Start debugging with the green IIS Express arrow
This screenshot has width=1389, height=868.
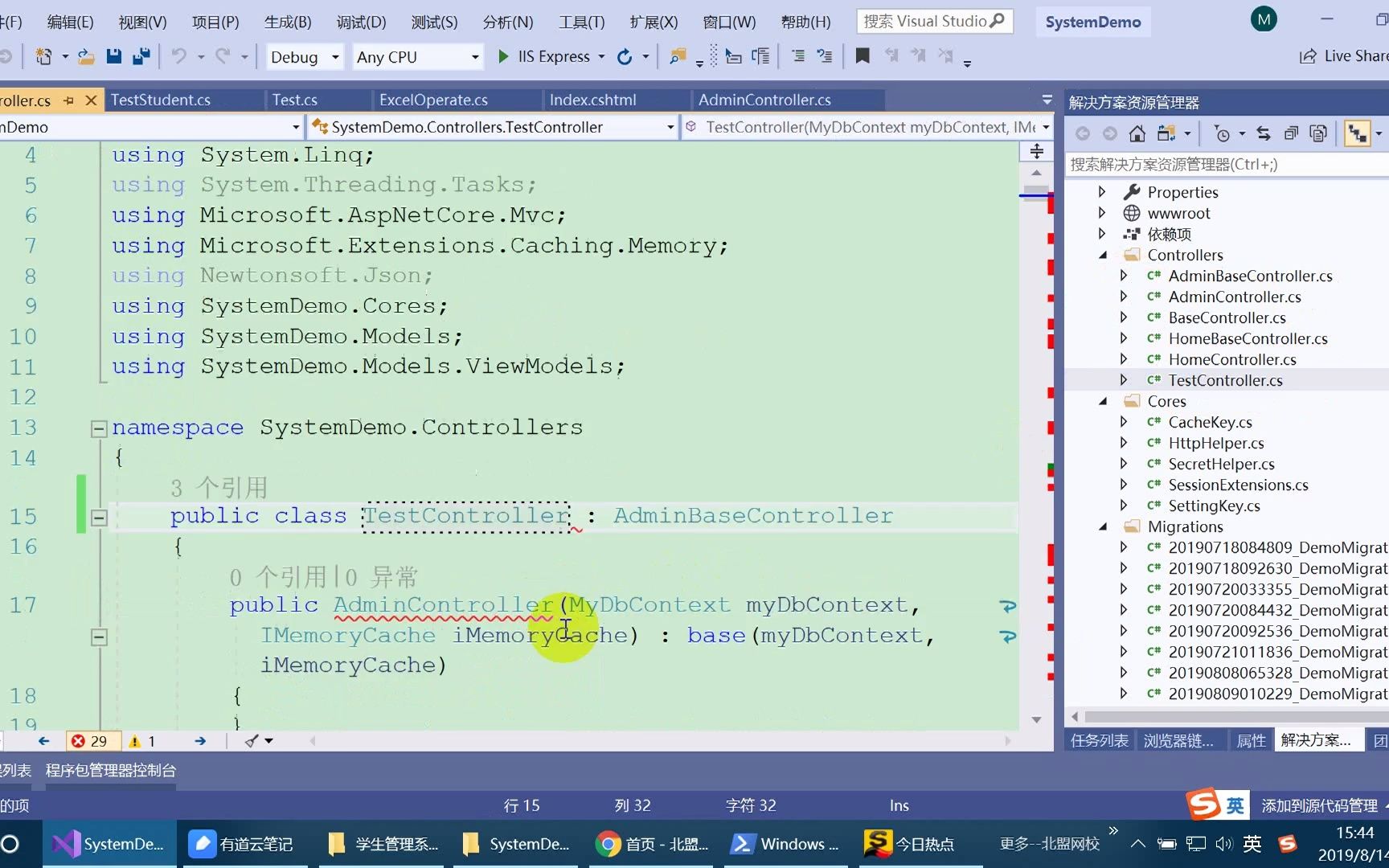(x=503, y=56)
